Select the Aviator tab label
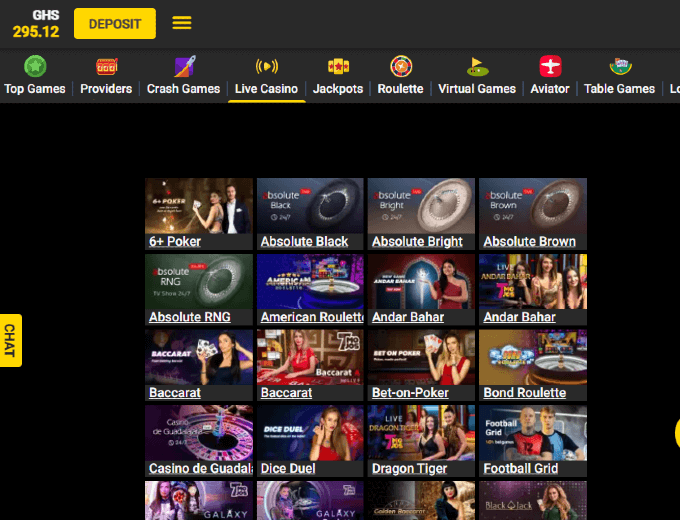680x520 pixels. (x=550, y=89)
